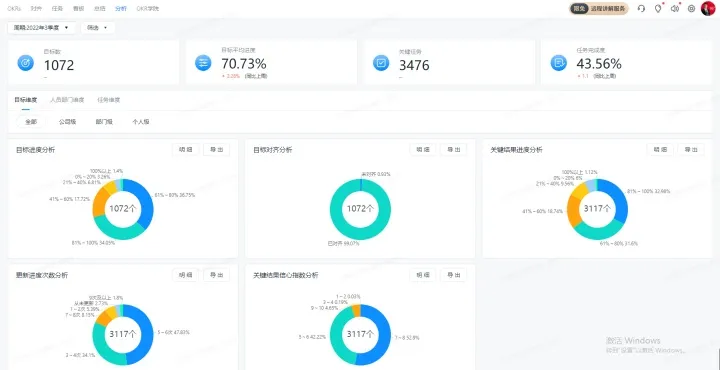Switch to the 目标维度 tab

pos(26,100)
